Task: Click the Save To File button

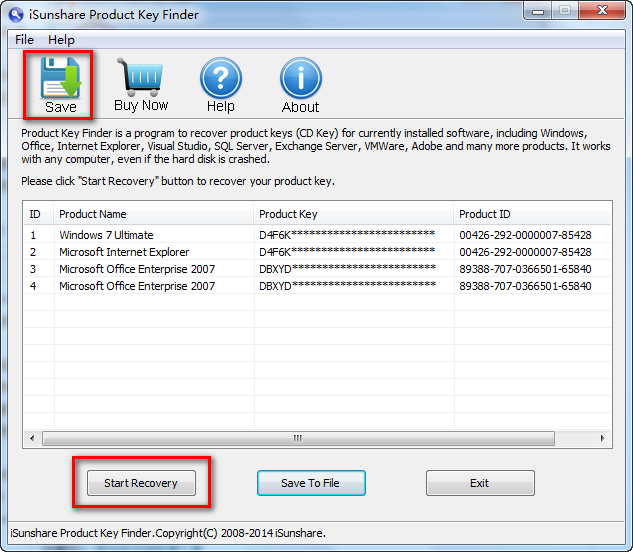Action: pyautogui.click(x=311, y=483)
